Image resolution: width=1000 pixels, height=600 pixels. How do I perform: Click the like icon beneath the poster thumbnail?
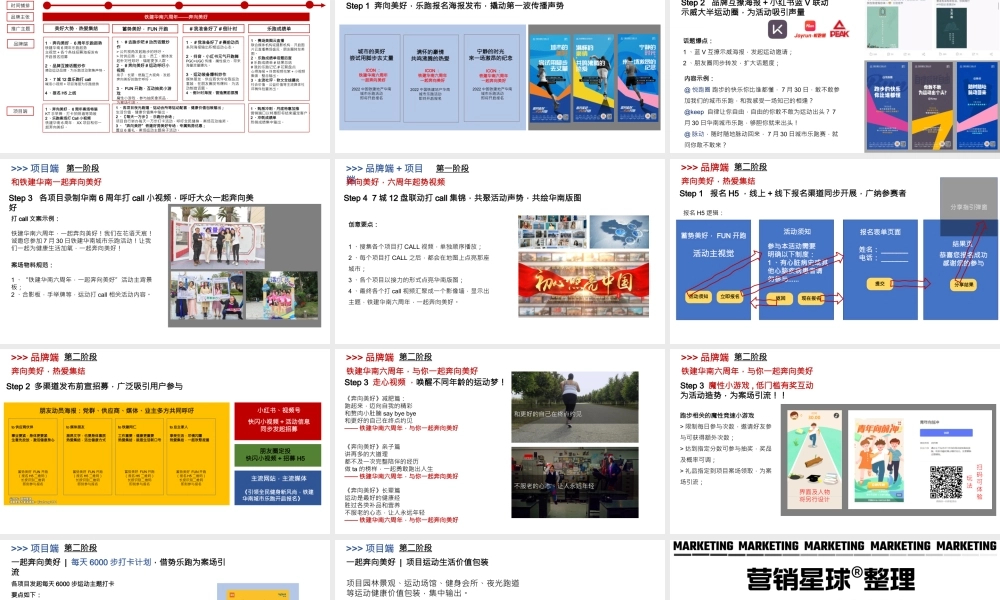pos(873,52)
